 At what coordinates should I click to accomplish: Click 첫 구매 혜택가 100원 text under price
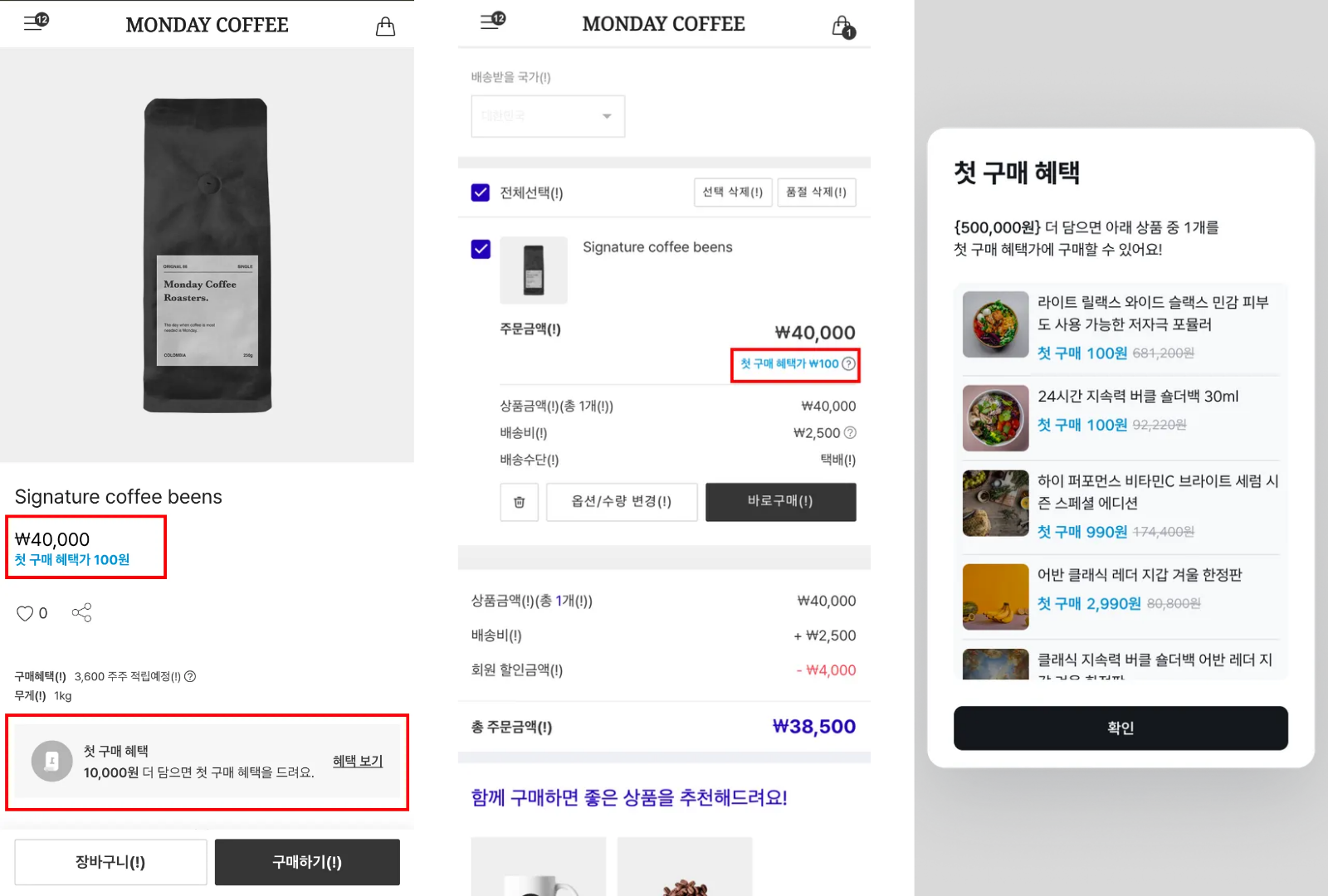pyautogui.click(x=72, y=560)
